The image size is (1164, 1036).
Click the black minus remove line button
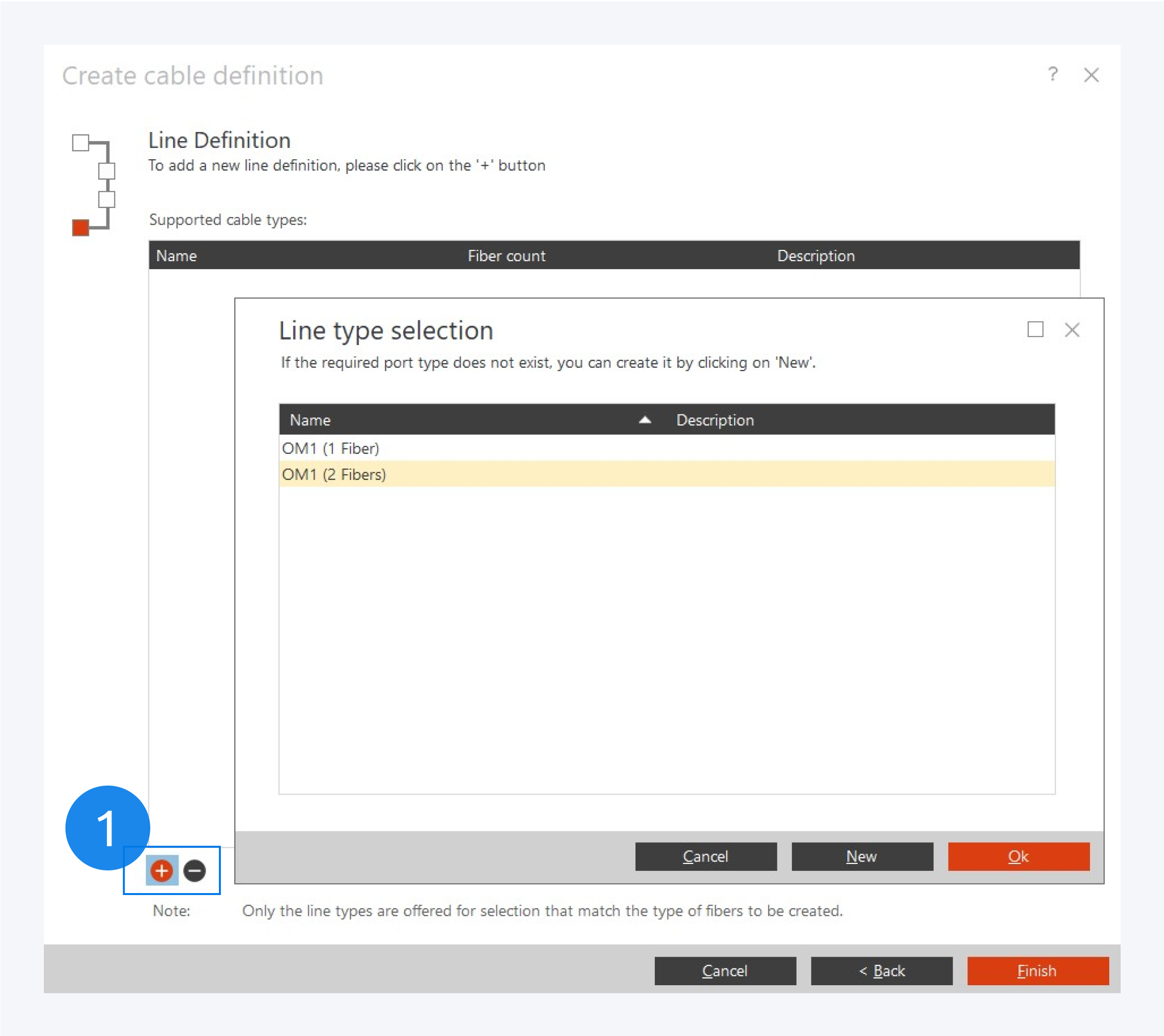(x=195, y=870)
